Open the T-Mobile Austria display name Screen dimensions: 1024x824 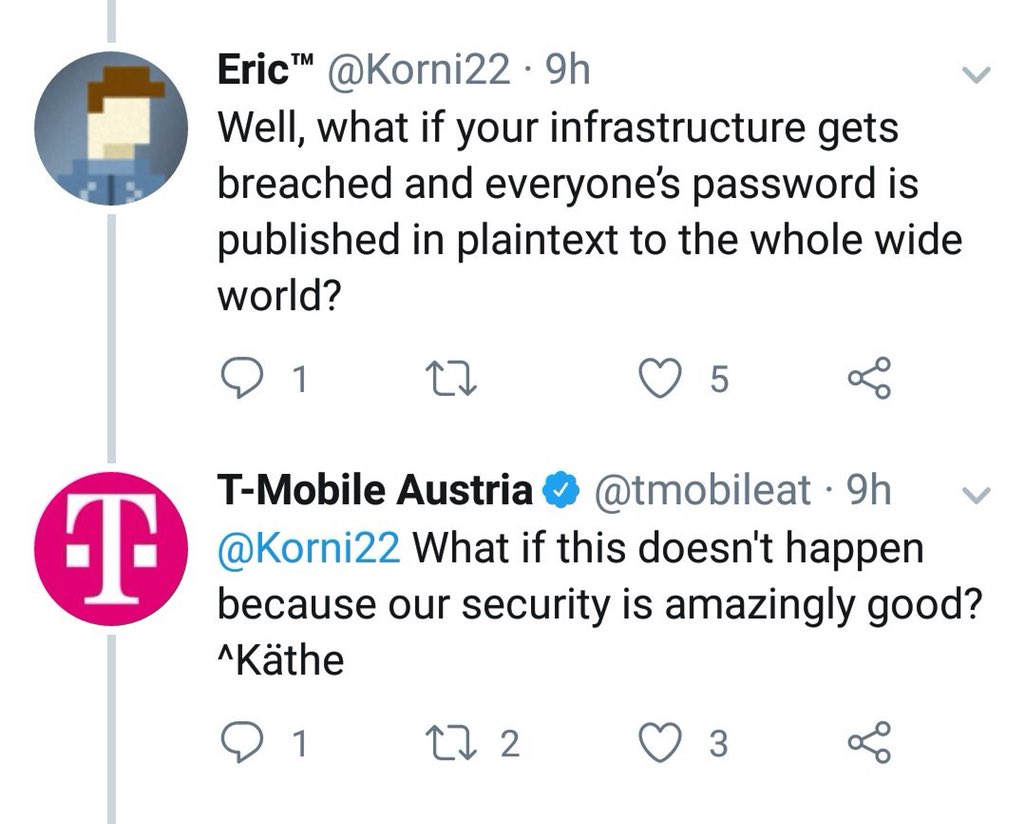coord(375,490)
